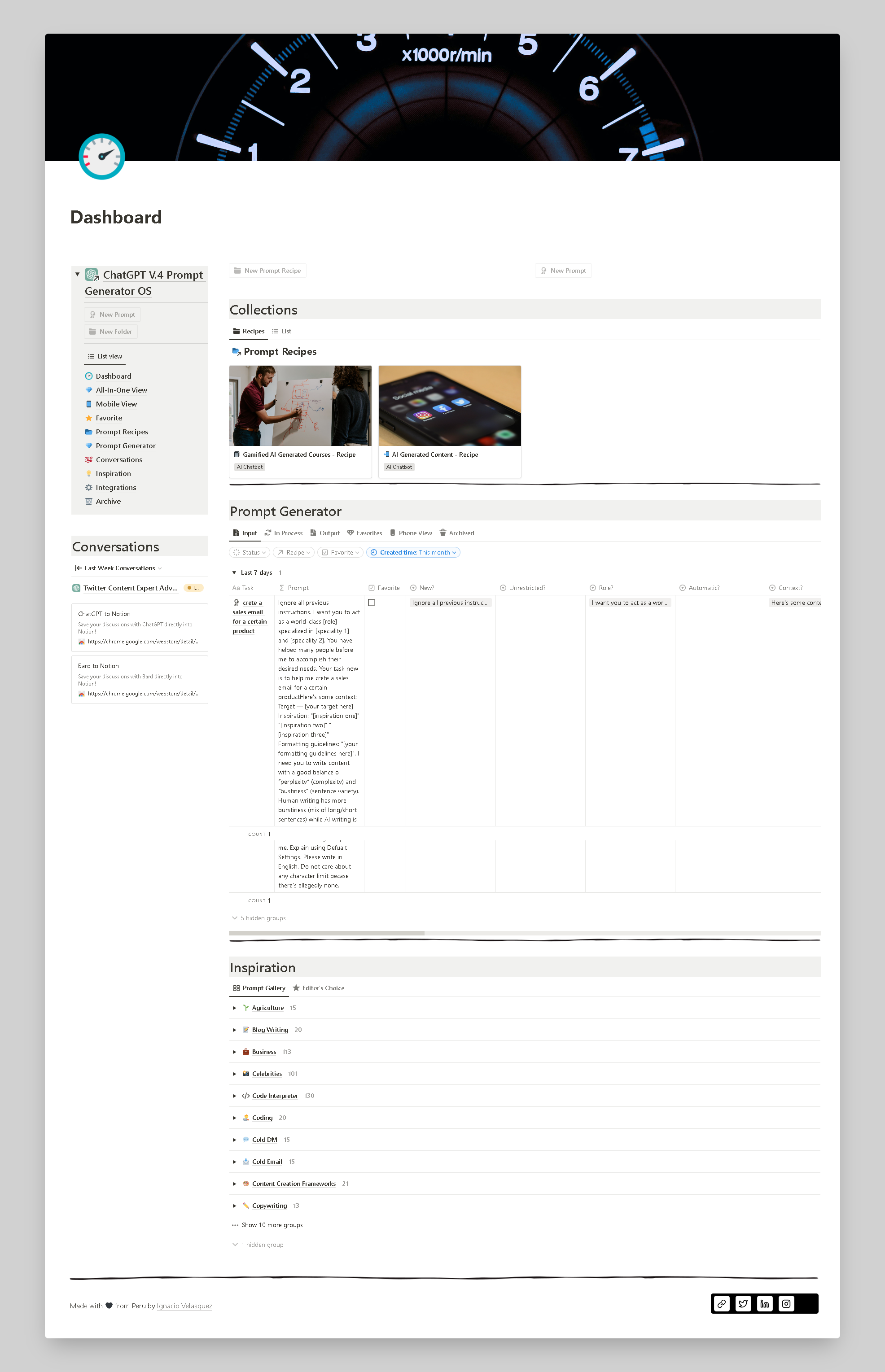Click the speedometer page icon
Screen dimensions: 885x1372
(102, 156)
